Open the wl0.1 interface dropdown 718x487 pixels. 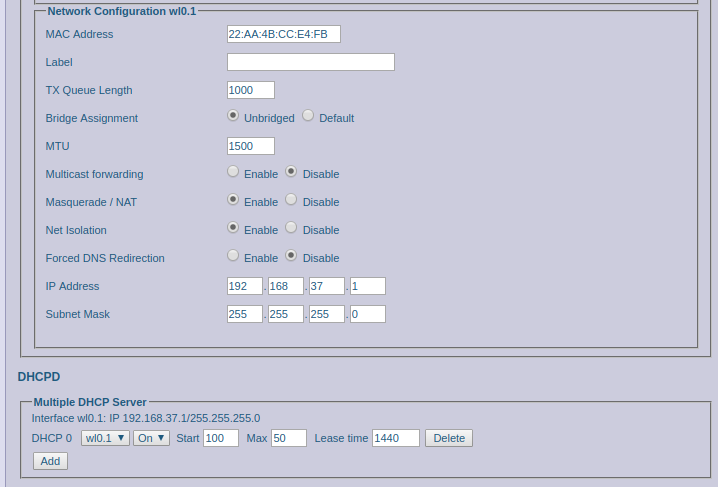point(105,438)
